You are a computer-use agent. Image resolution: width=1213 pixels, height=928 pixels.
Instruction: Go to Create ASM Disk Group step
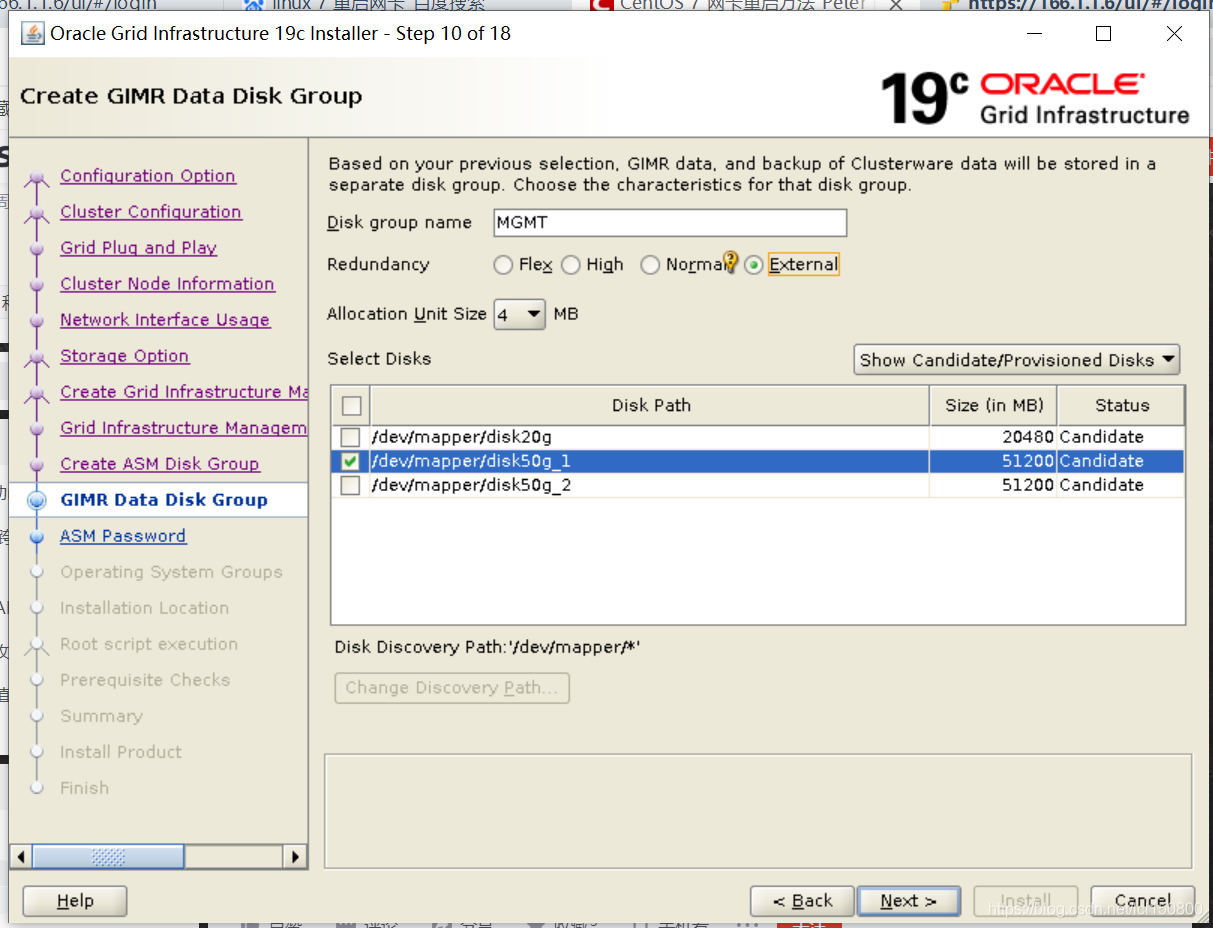(x=160, y=464)
